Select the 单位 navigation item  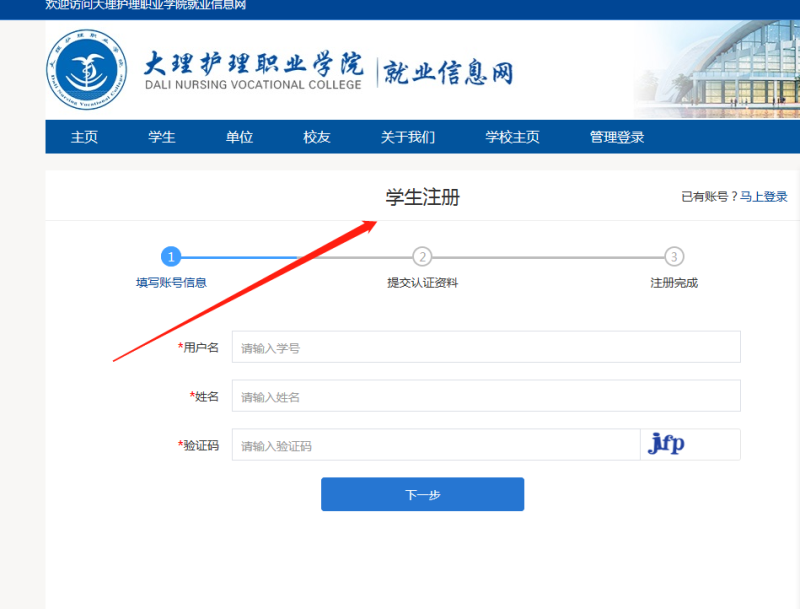pos(239,137)
